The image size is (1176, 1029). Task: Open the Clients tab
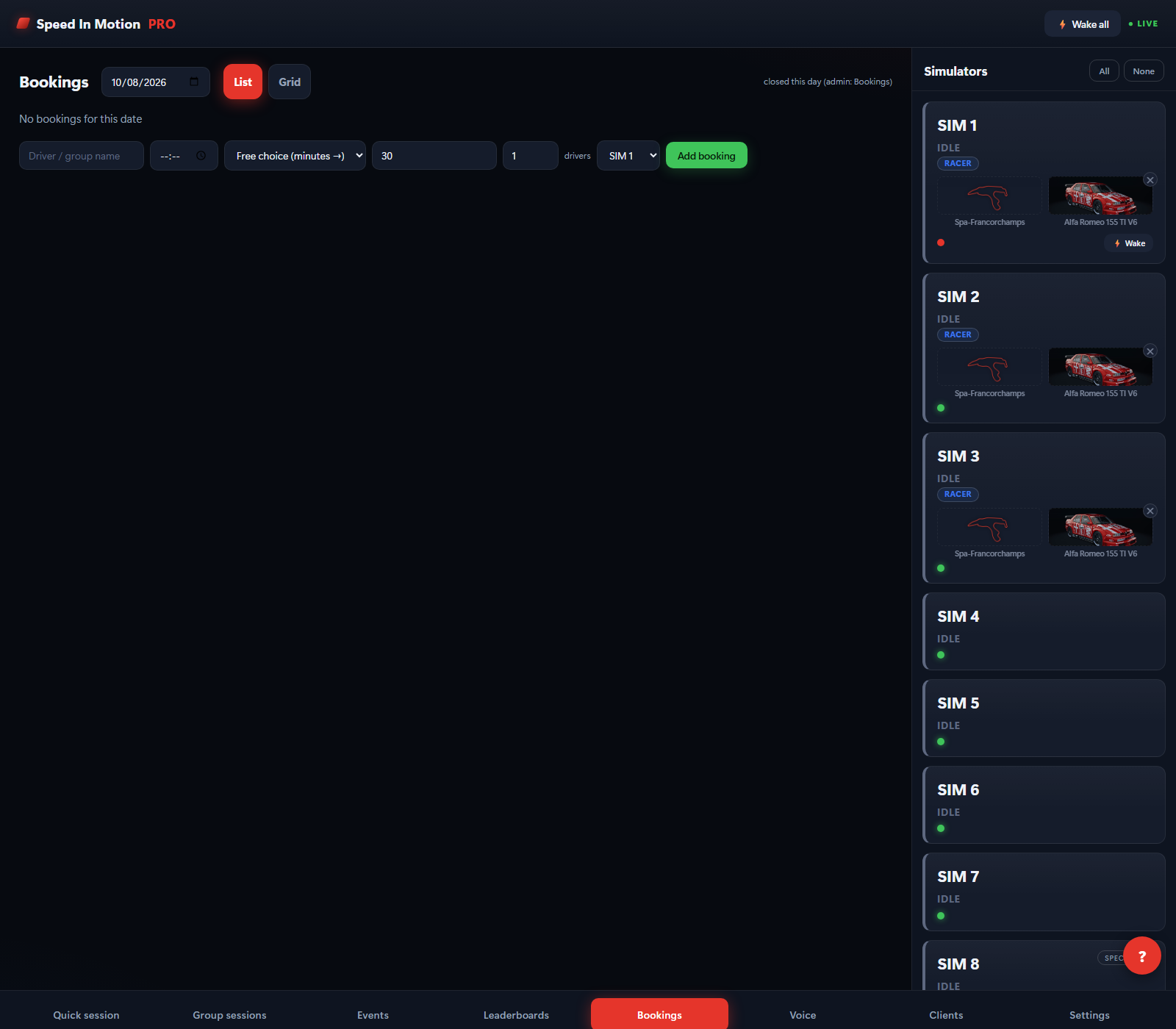[x=946, y=1015]
